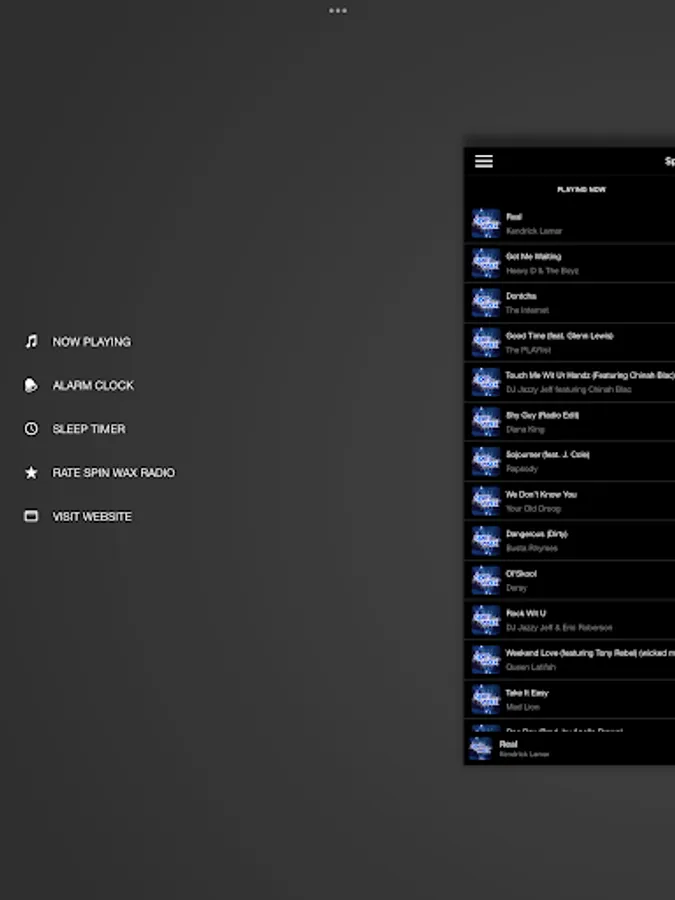Select Sojourner (feat. J. Cole) row
This screenshot has width=675, height=900.
point(569,461)
